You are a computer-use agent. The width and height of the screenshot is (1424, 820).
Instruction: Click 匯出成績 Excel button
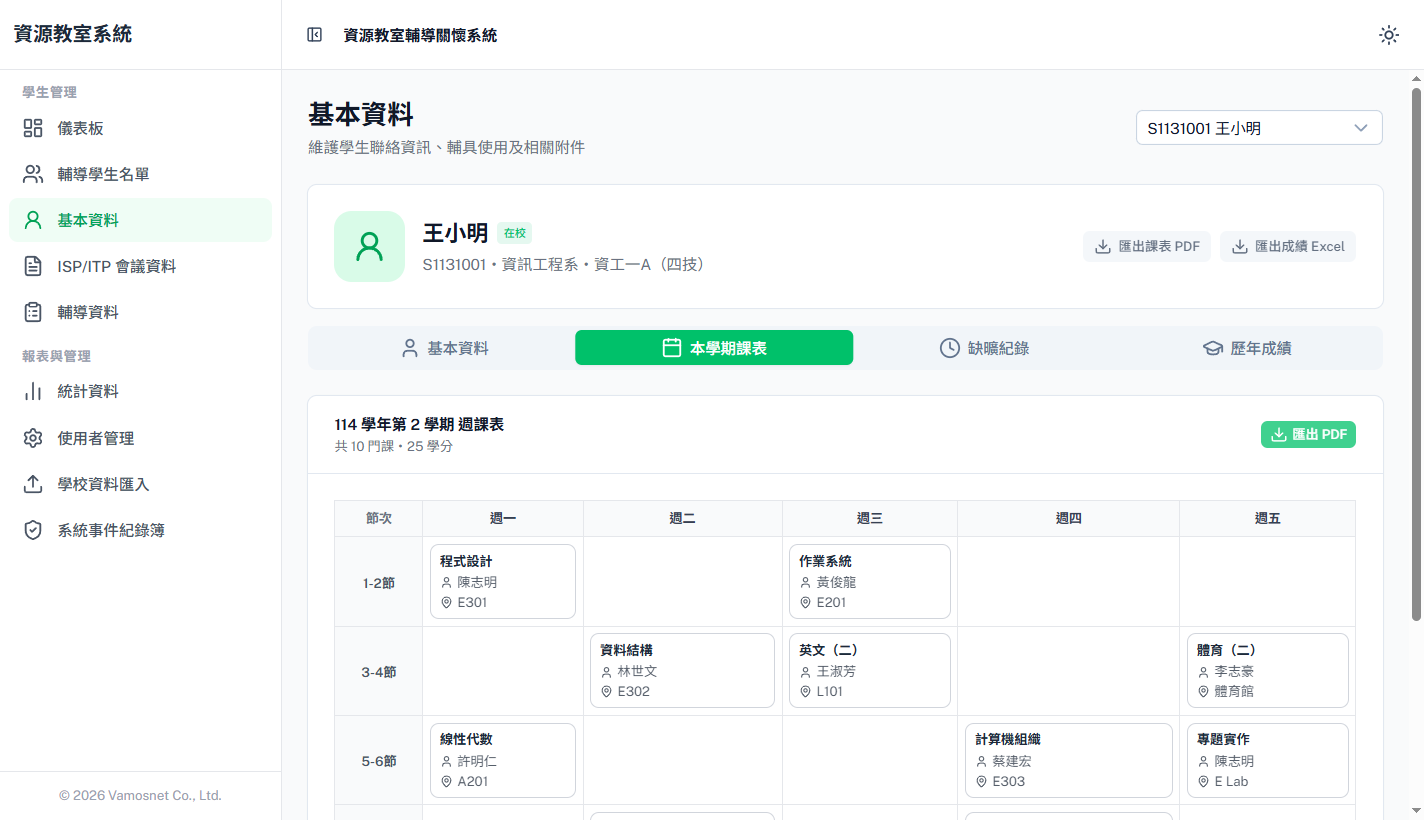point(1288,246)
